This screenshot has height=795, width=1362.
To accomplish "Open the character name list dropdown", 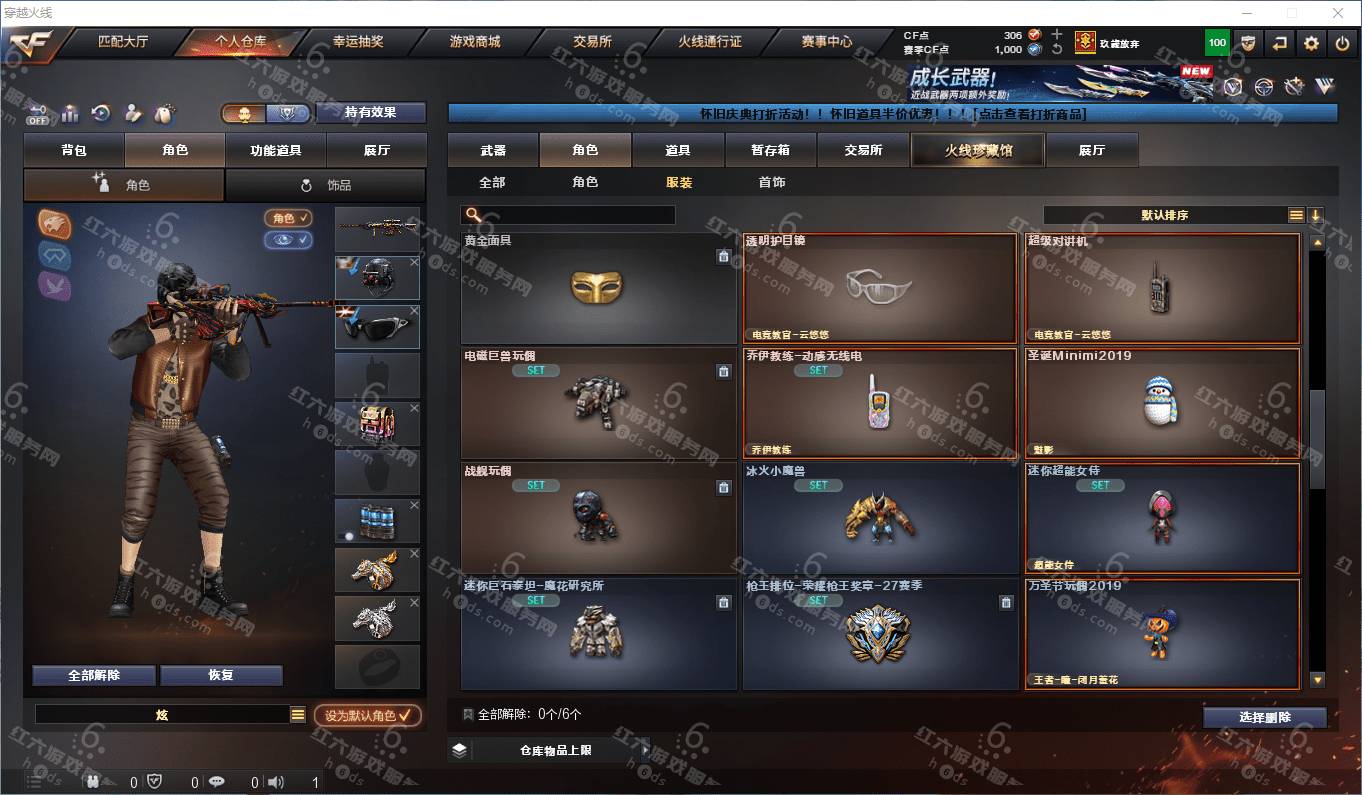I will [x=297, y=714].
